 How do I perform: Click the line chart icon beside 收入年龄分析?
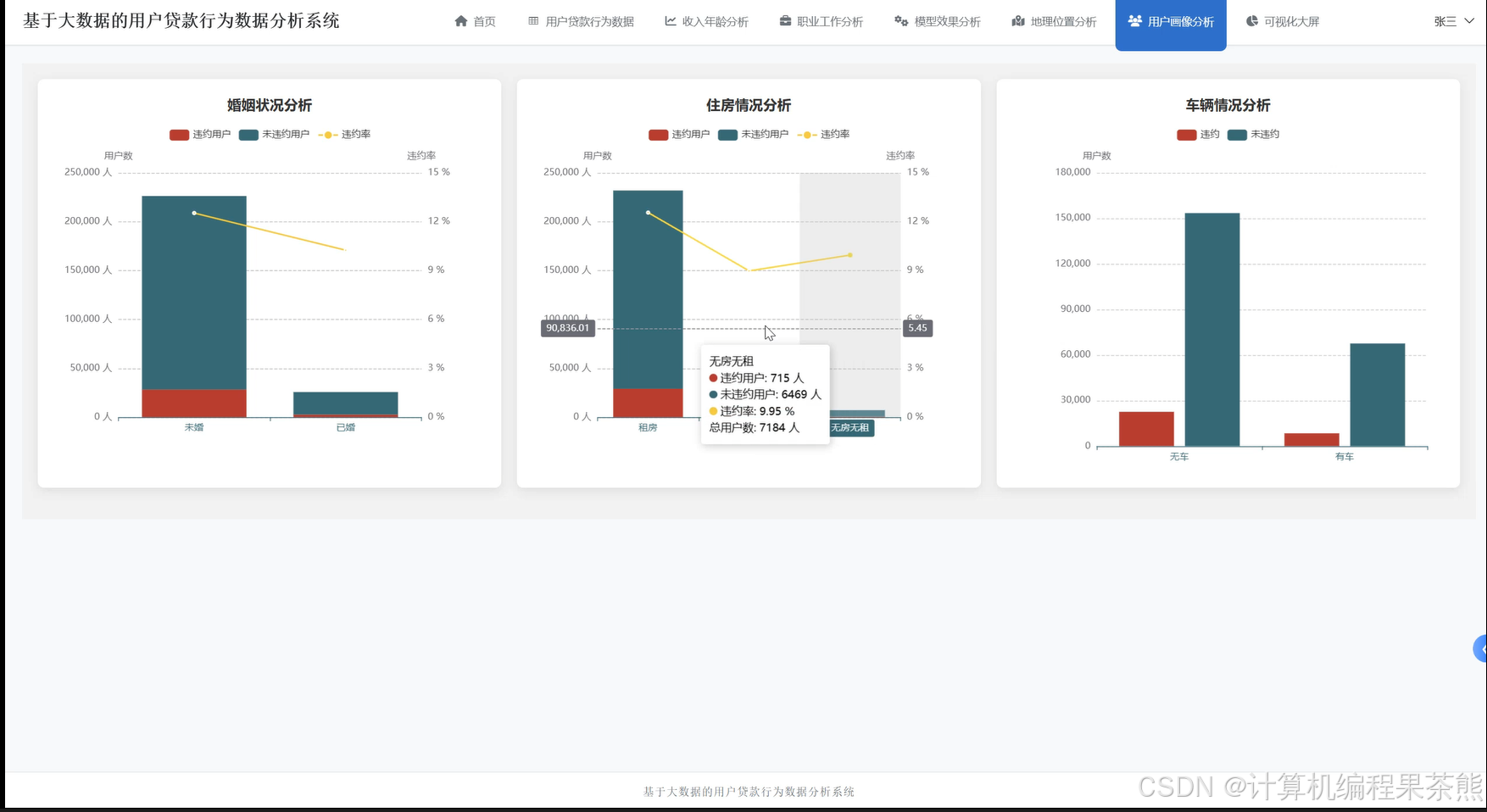point(671,21)
